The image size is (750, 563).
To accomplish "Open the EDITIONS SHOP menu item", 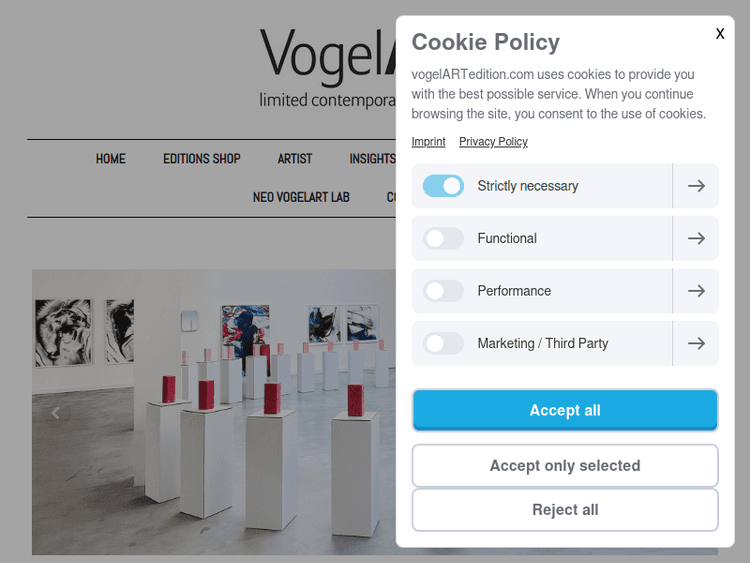I will pos(202,159).
